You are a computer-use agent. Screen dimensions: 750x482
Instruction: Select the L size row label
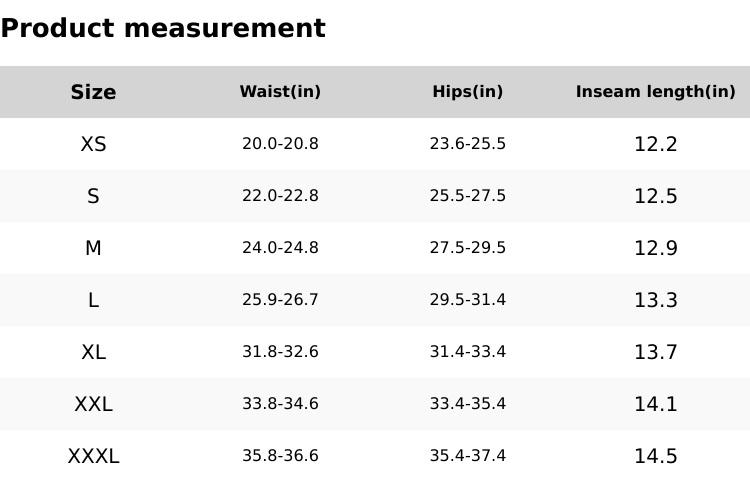[x=93, y=300]
